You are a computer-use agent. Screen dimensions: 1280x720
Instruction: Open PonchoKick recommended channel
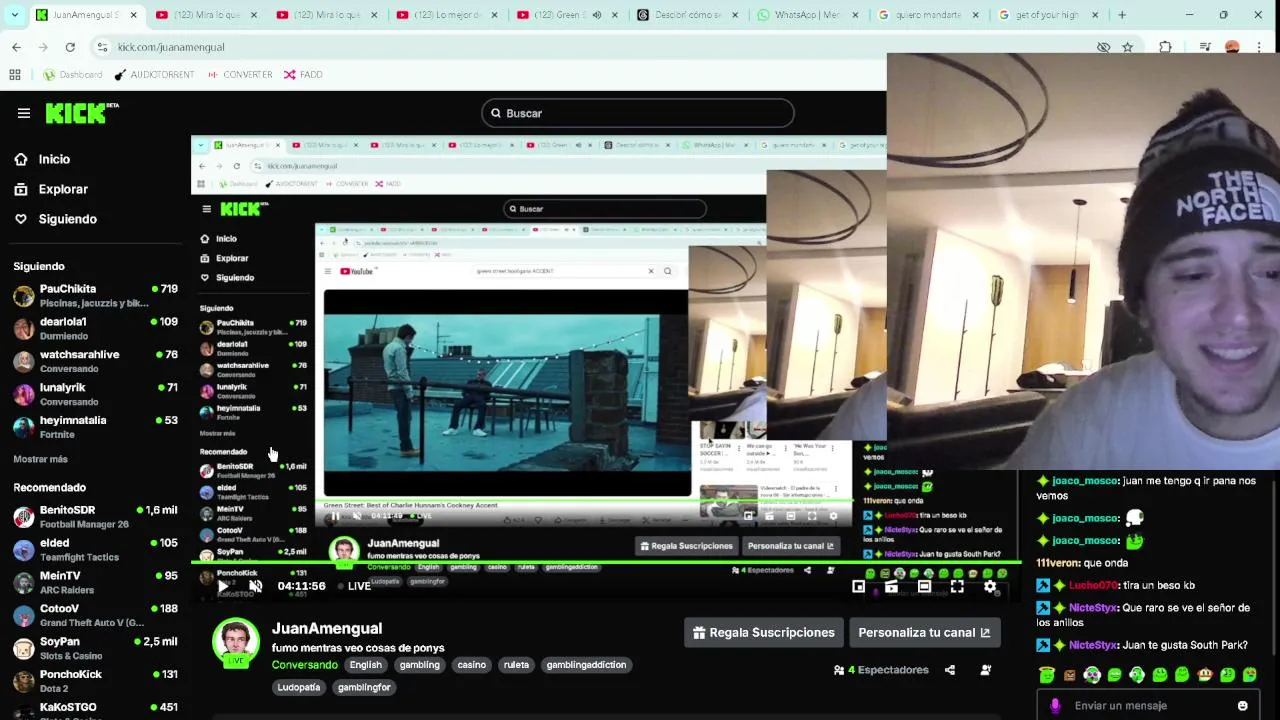coord(95,681)
